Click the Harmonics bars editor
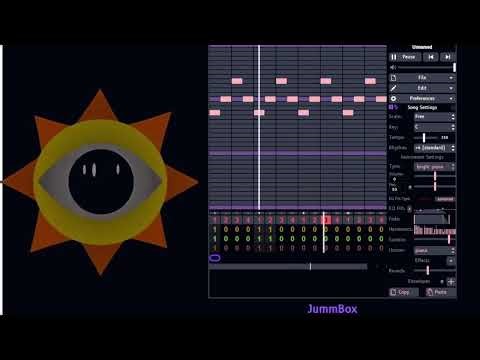Screen dimensions: 480x360 pyautogui.click(x=435, y=230)
